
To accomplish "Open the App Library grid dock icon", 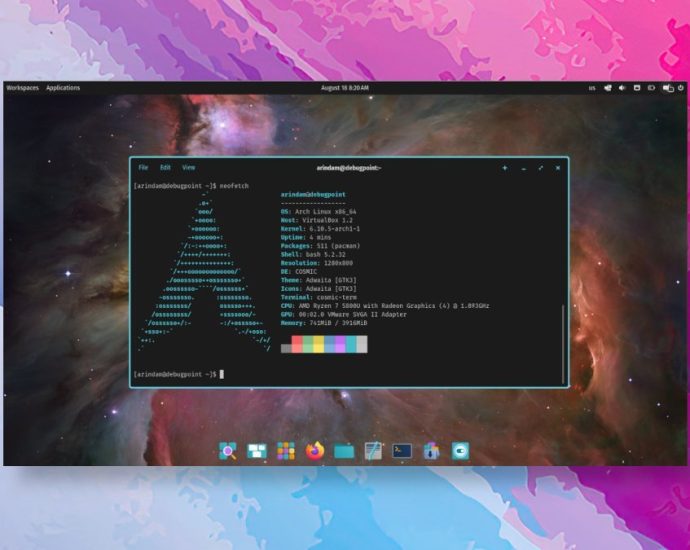I will tap(286, 451).
